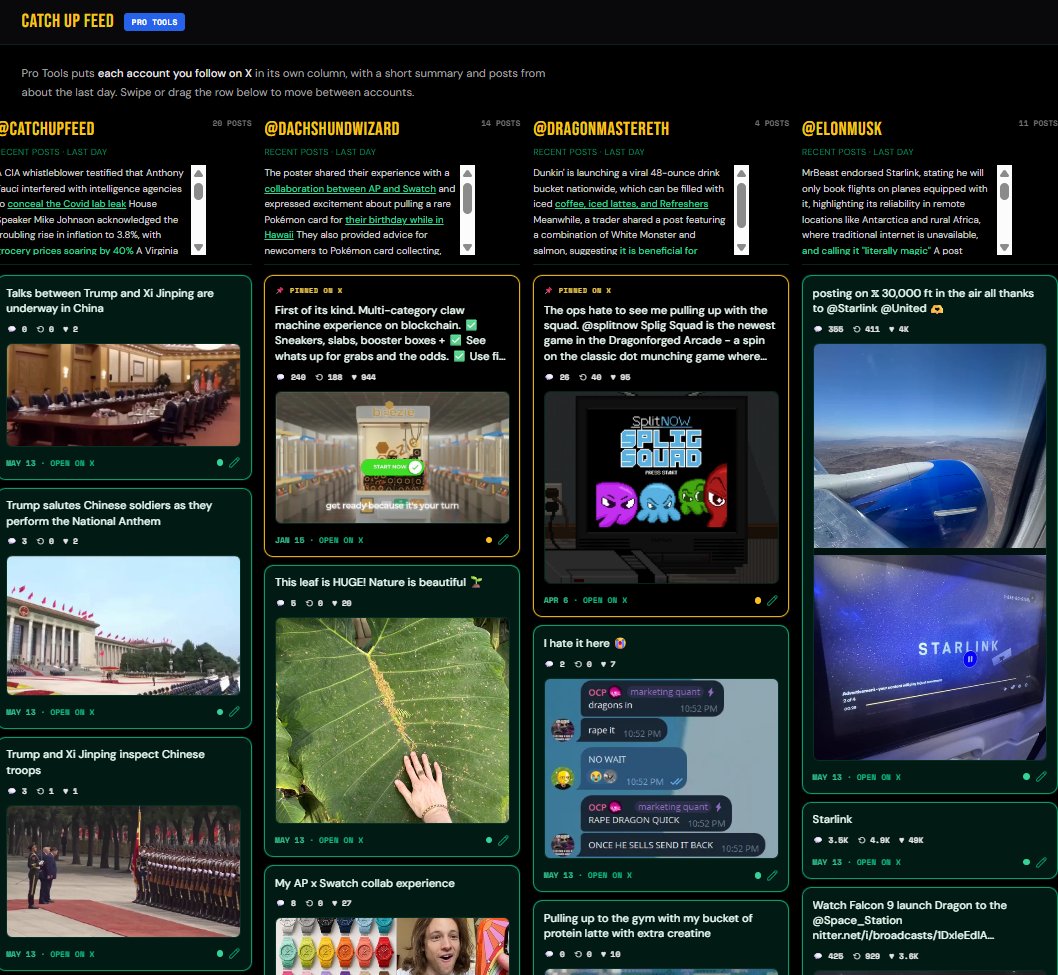Open 'MAY 13 · OPEN ON X' under leaf post

pos(319,840)
